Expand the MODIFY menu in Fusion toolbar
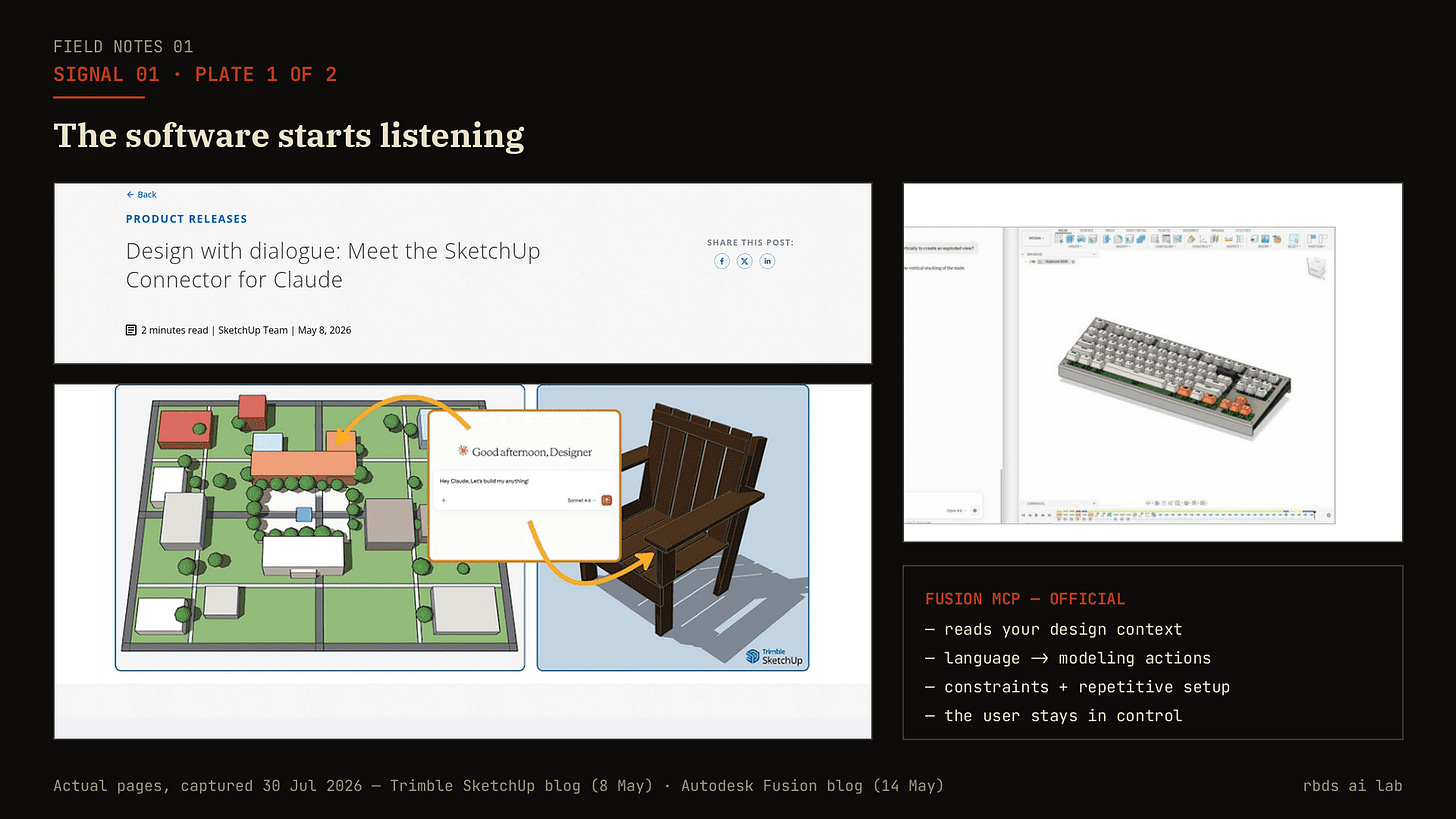Image resolution: width=1456 pixels, height=819 pixels. [1123, 247]
